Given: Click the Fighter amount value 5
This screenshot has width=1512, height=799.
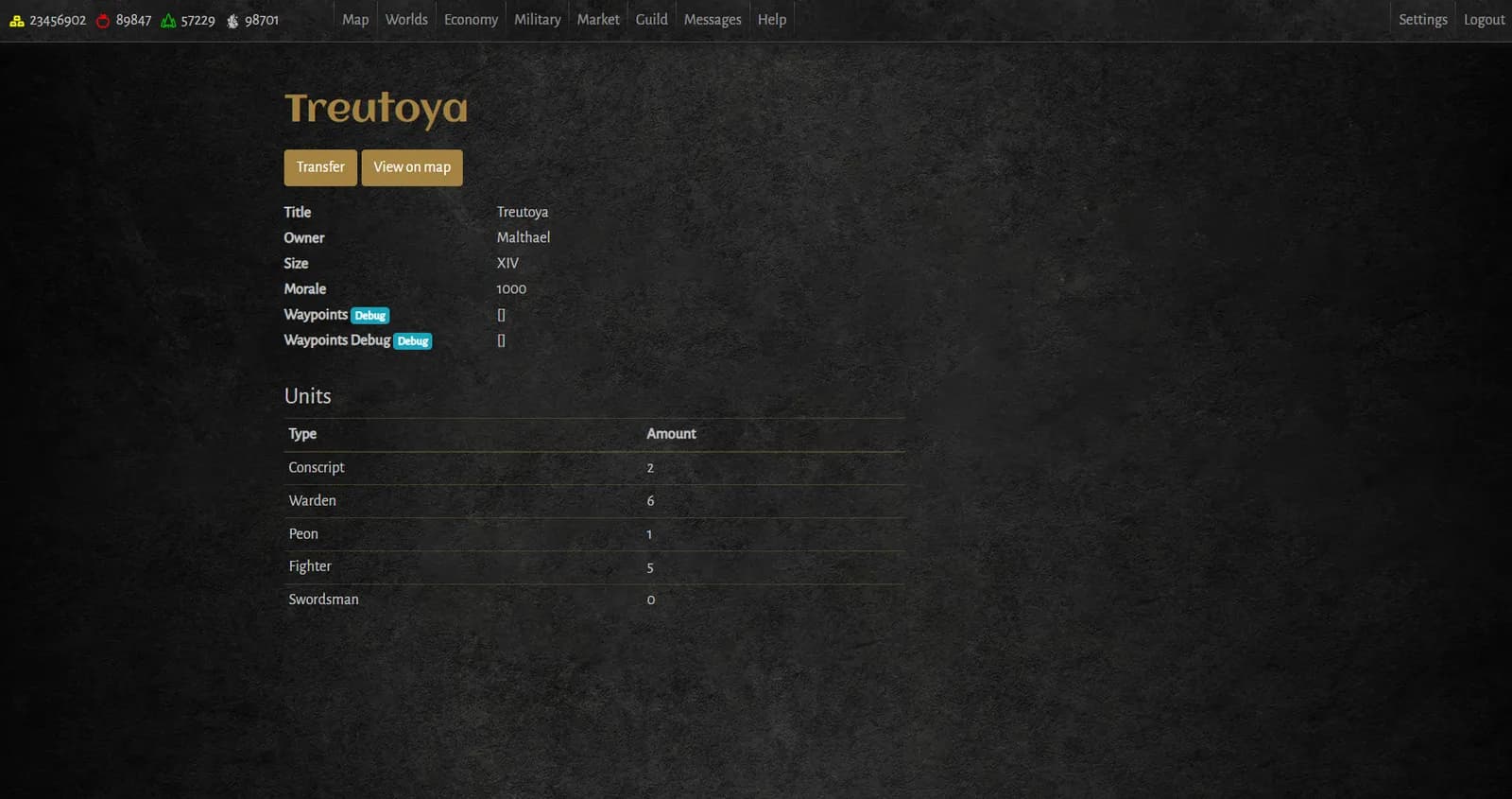Looking at the screenshot, I should pos(650,568).
